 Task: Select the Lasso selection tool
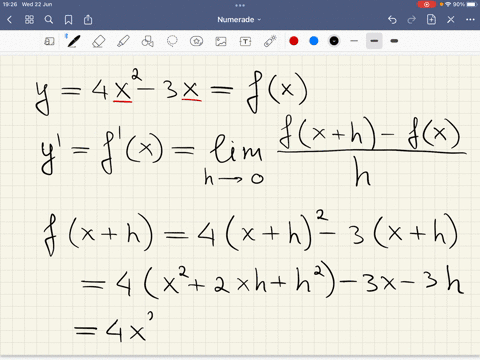(x=172, y=41)
